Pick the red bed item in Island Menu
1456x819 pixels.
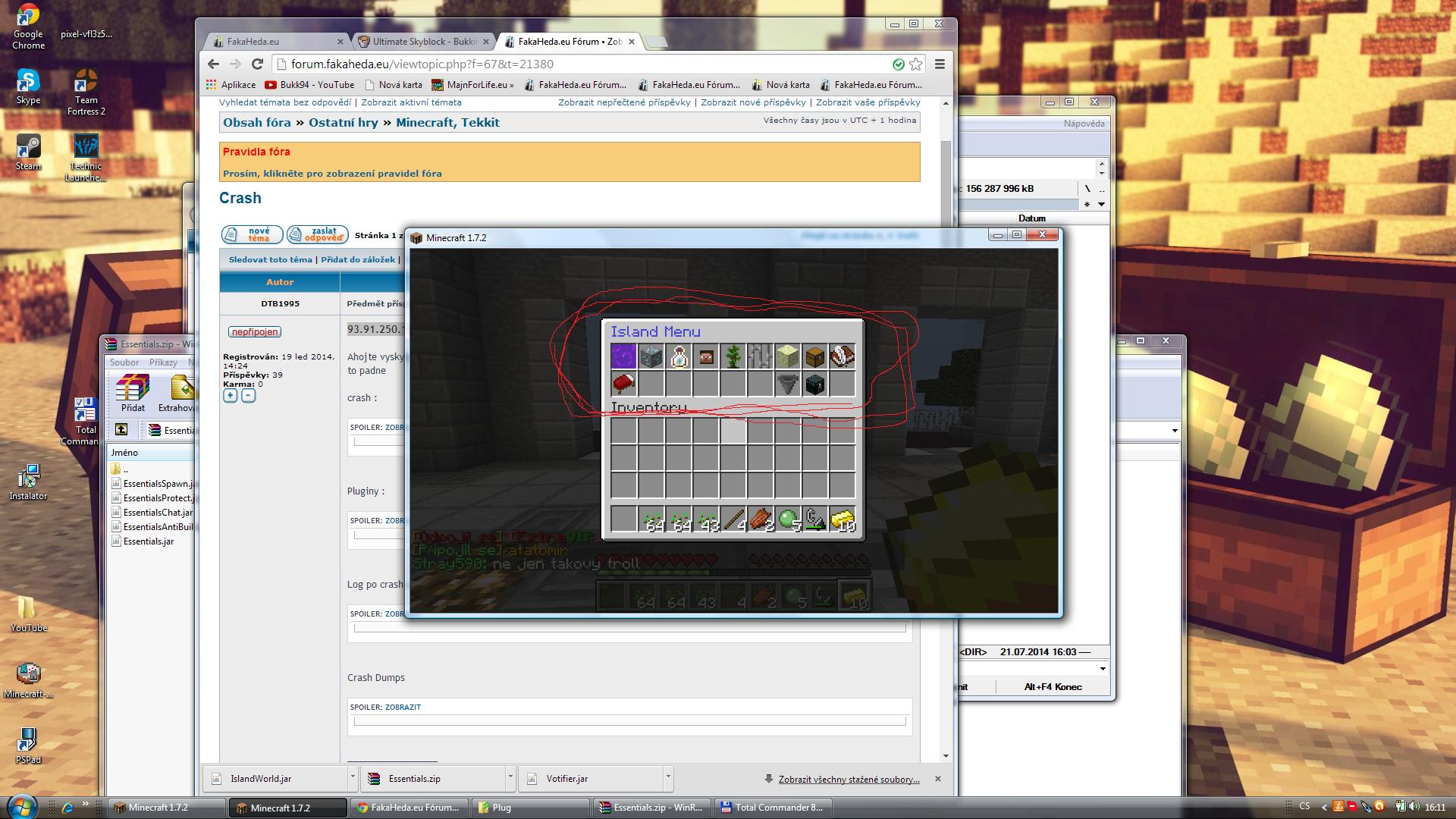[x=623, y=384]
